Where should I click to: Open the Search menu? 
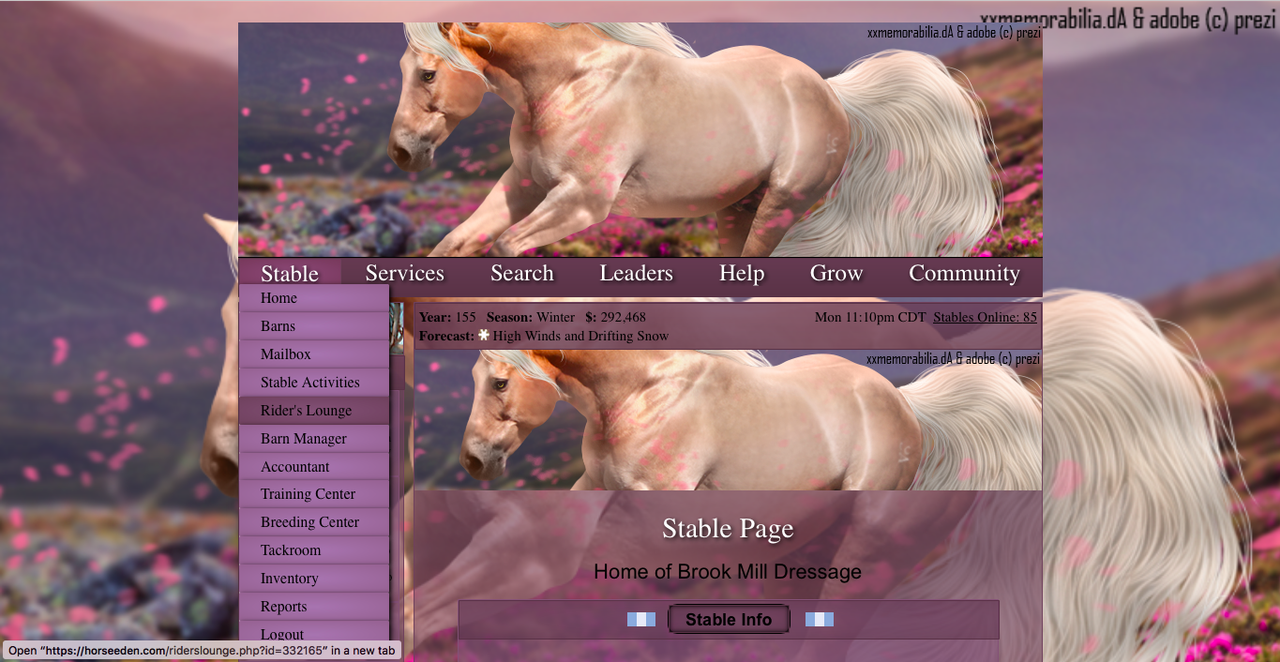522,273
